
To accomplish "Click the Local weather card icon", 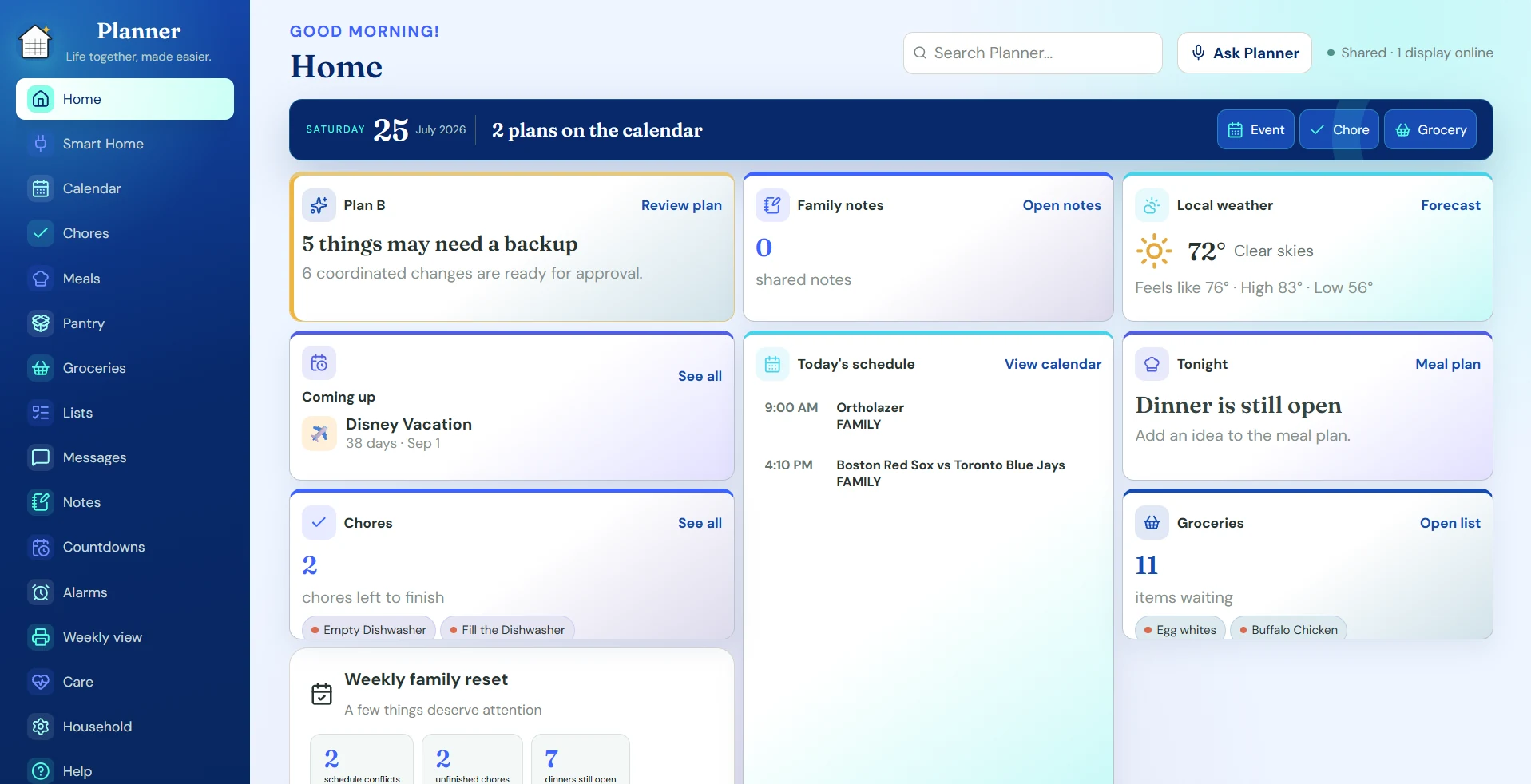I will [x=1152, y=205].
